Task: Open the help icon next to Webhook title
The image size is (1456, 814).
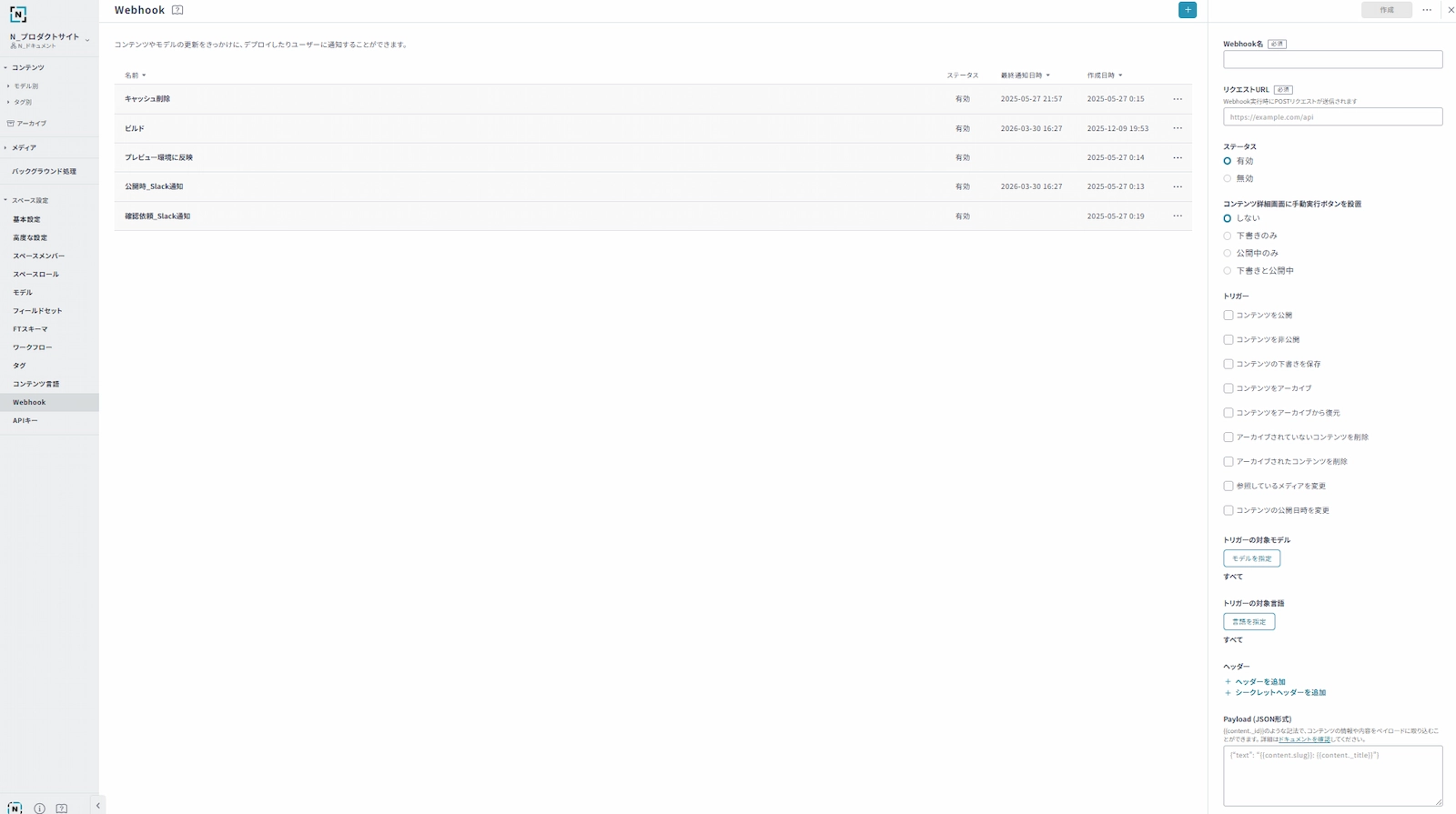Action: 177,10
